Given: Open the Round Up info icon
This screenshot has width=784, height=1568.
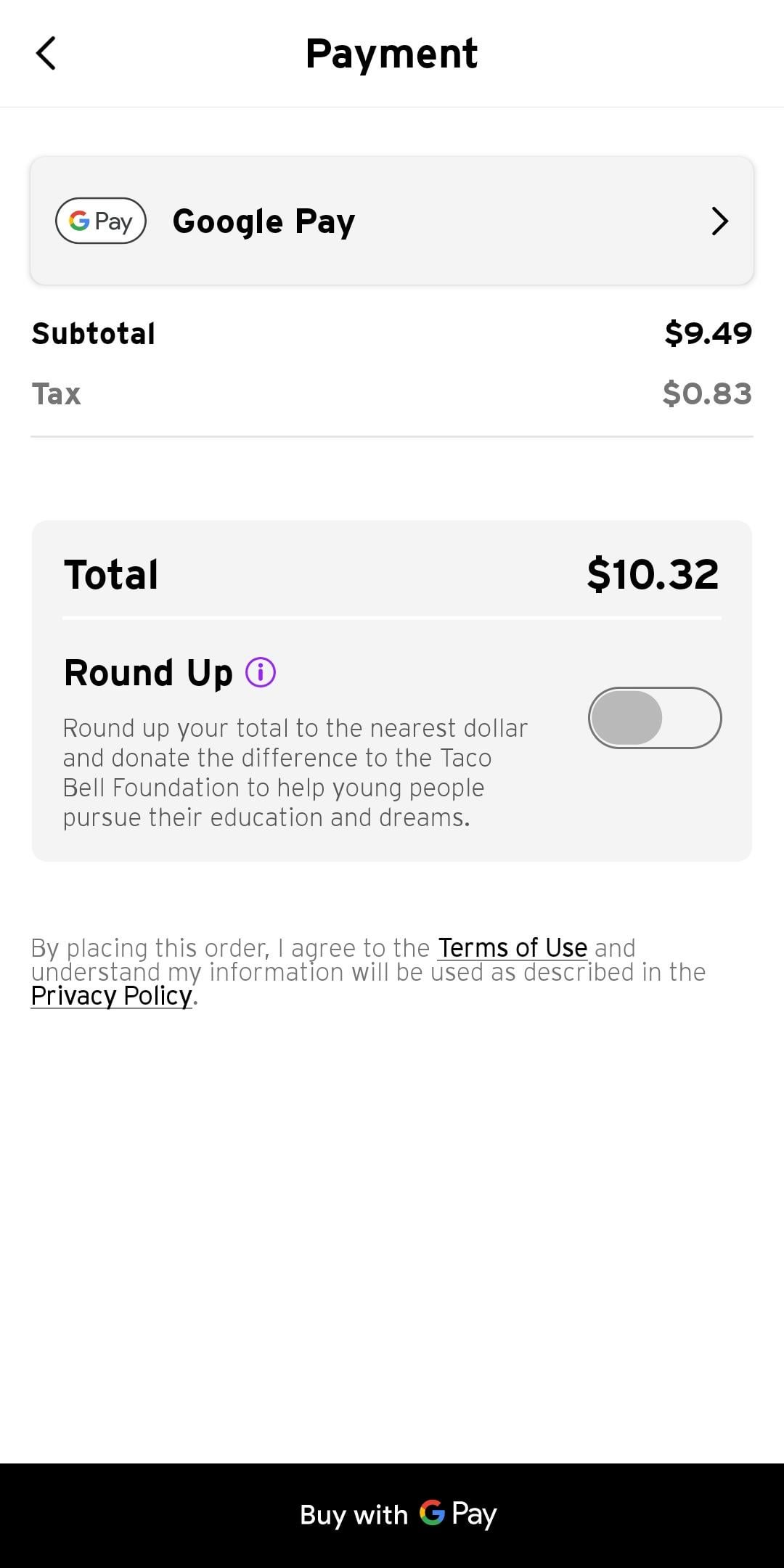Looking at the screenshot, I should (261, 672).
